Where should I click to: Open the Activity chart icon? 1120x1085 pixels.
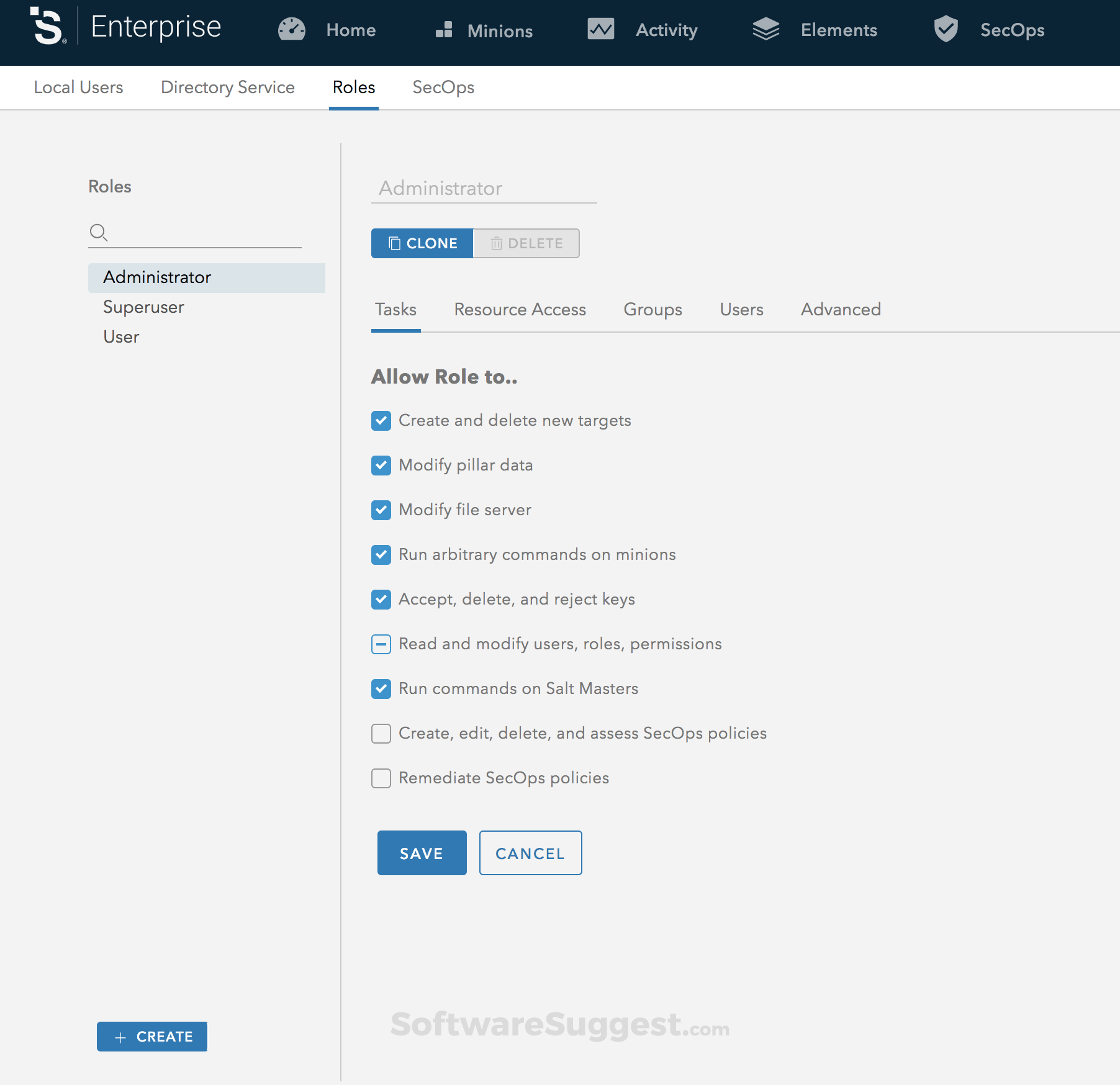[x=600, y=29]
